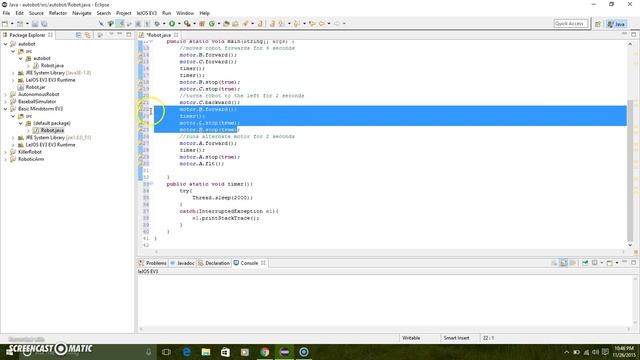This screenshot has height=360, width=640.
Task: Click the Debug bug icon in toolbar
Action: pyautogui.click(x=157, y=24)
